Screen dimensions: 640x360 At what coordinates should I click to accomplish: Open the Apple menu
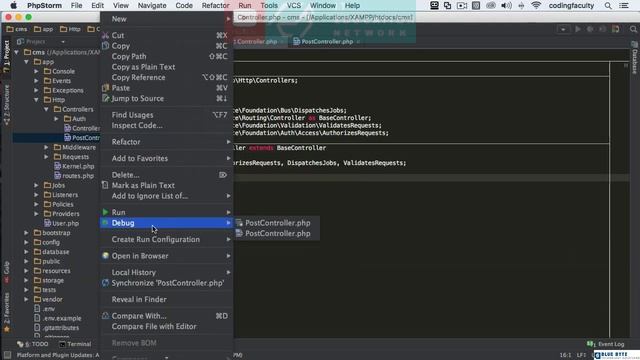(13, 6)
